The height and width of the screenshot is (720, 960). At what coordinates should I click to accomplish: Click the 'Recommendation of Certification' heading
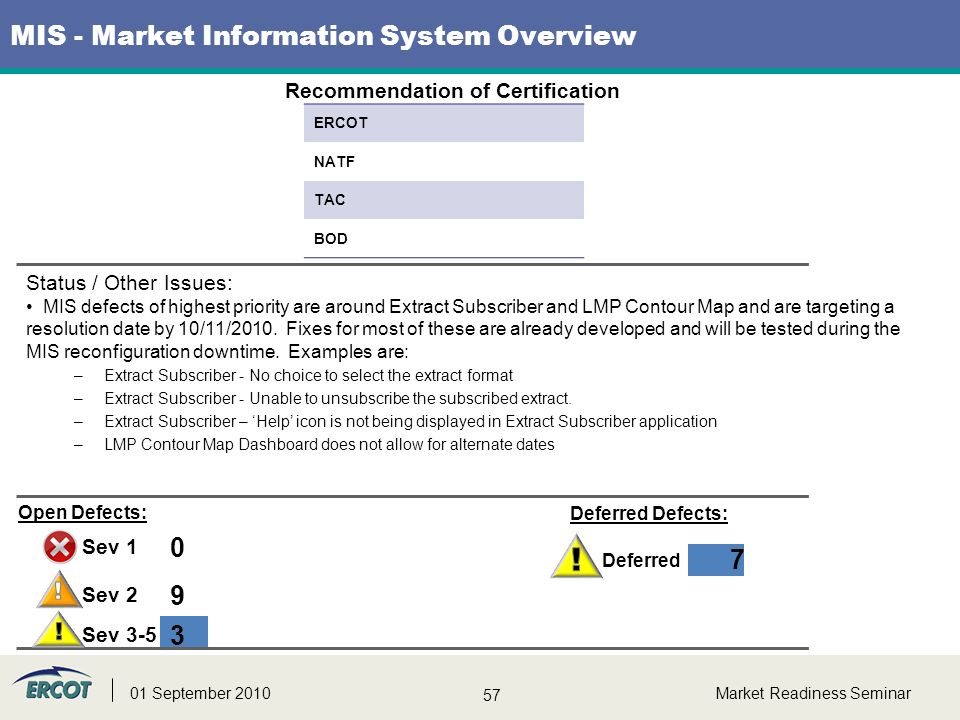[x=452, y=91]
